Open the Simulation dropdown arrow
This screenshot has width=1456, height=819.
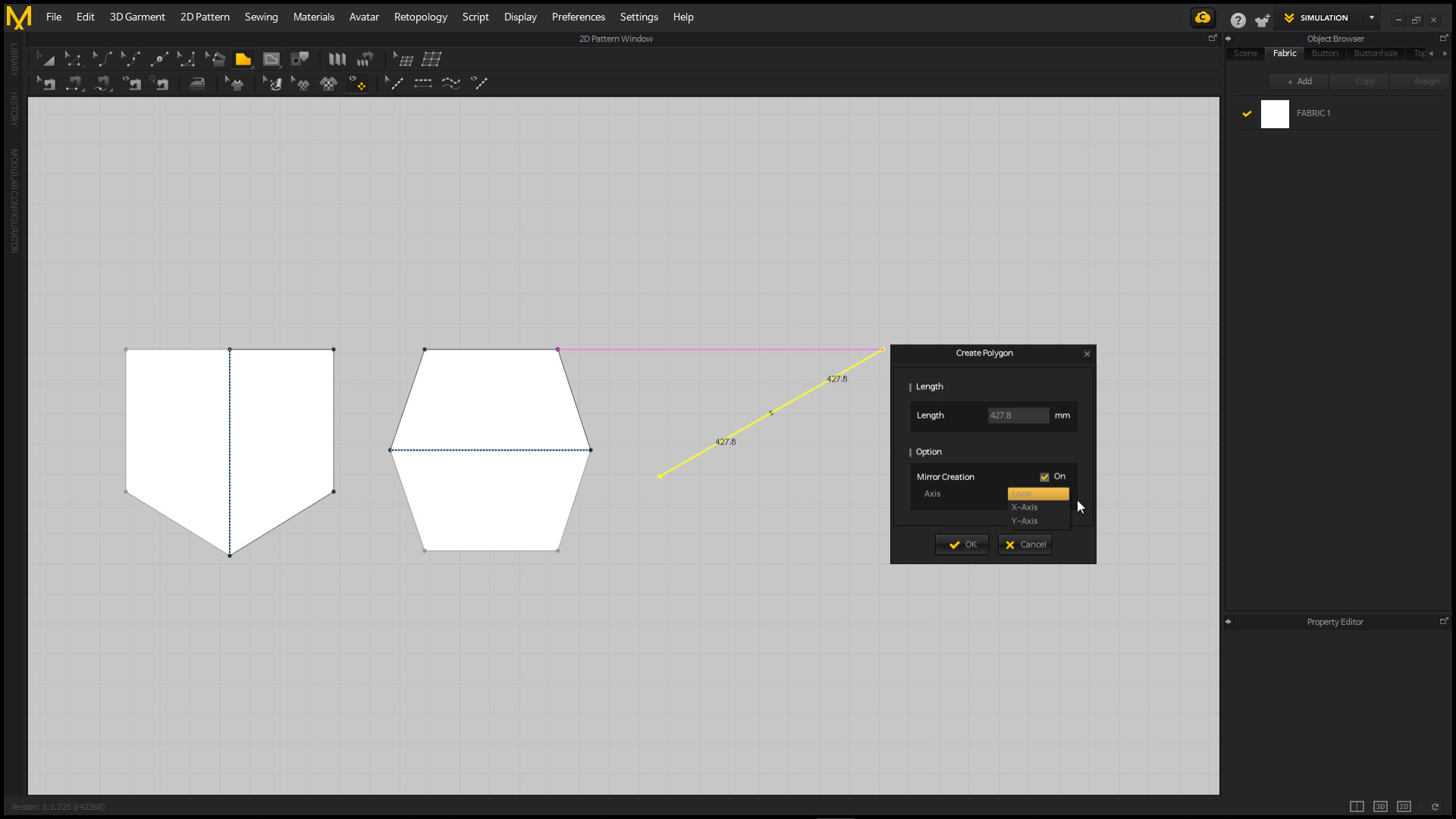tap(1370, 17)
